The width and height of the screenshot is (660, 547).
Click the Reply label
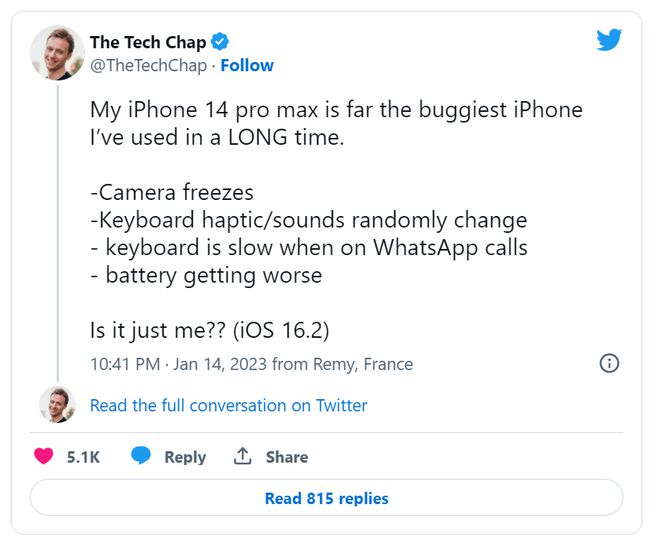click(185, 457)
